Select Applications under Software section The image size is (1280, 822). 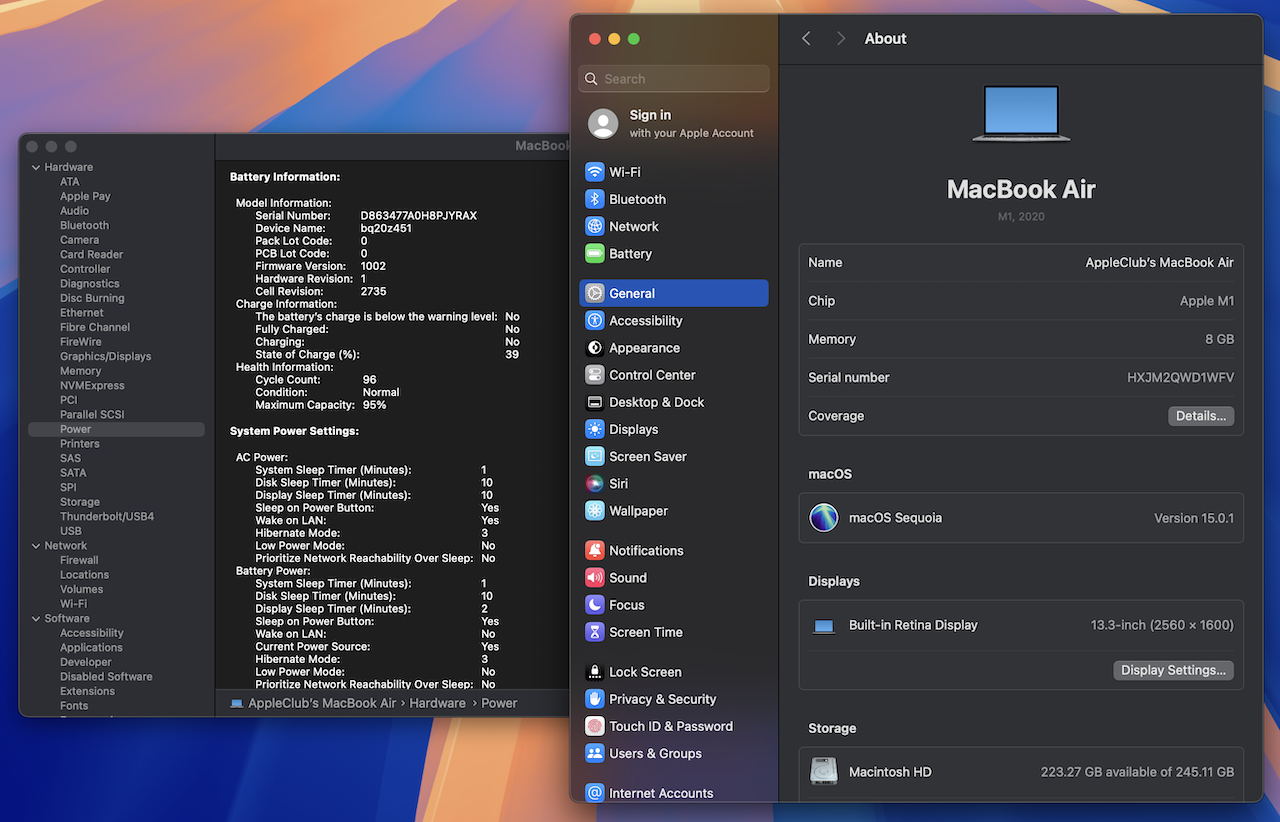(91, 647)
